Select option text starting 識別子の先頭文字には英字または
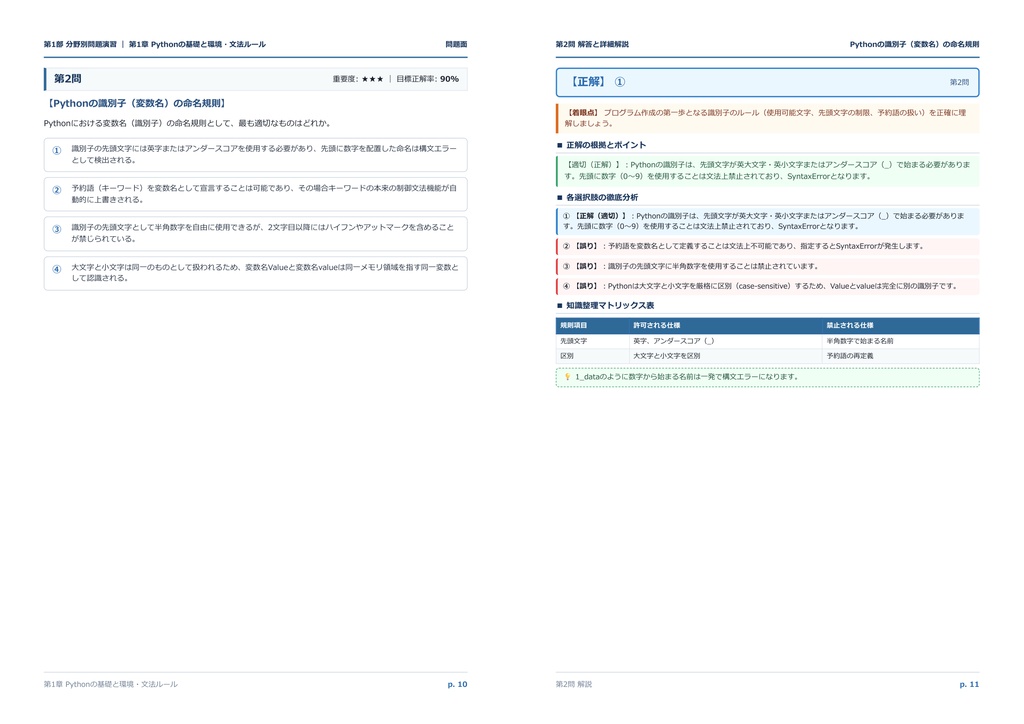 264,154
